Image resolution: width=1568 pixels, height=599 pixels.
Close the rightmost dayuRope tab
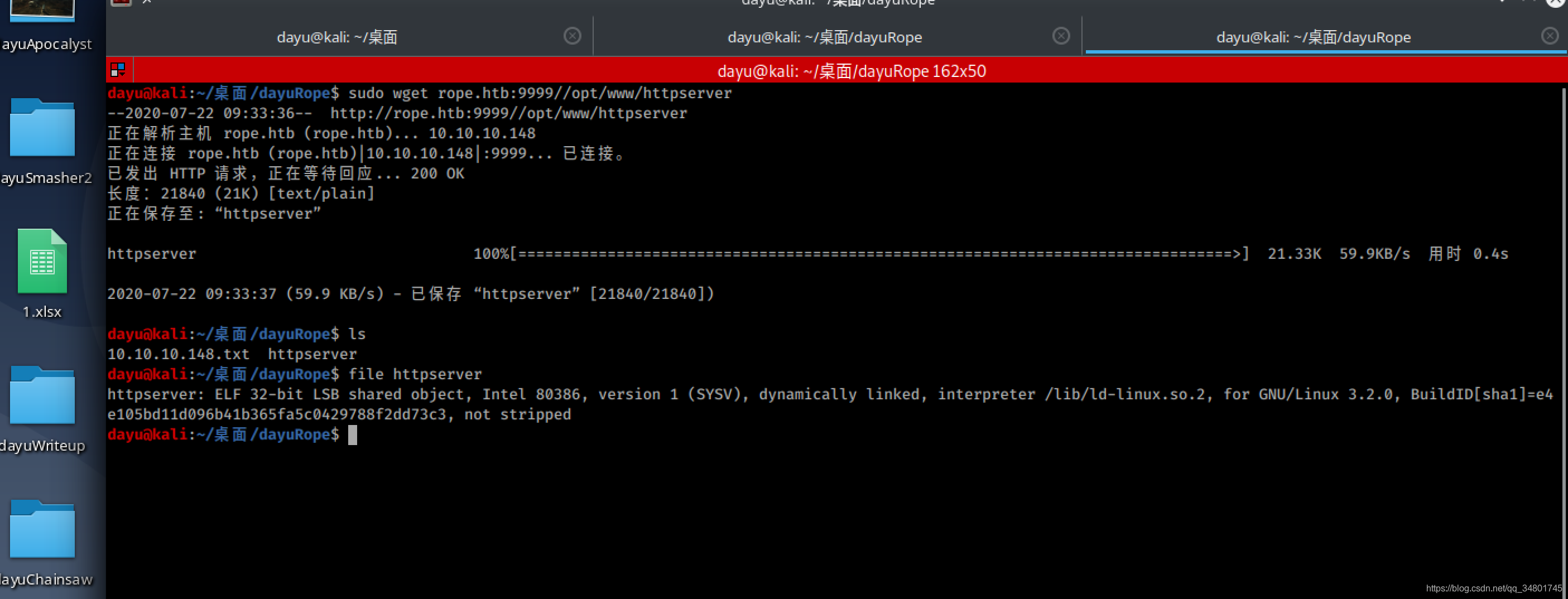point(1549,36)
